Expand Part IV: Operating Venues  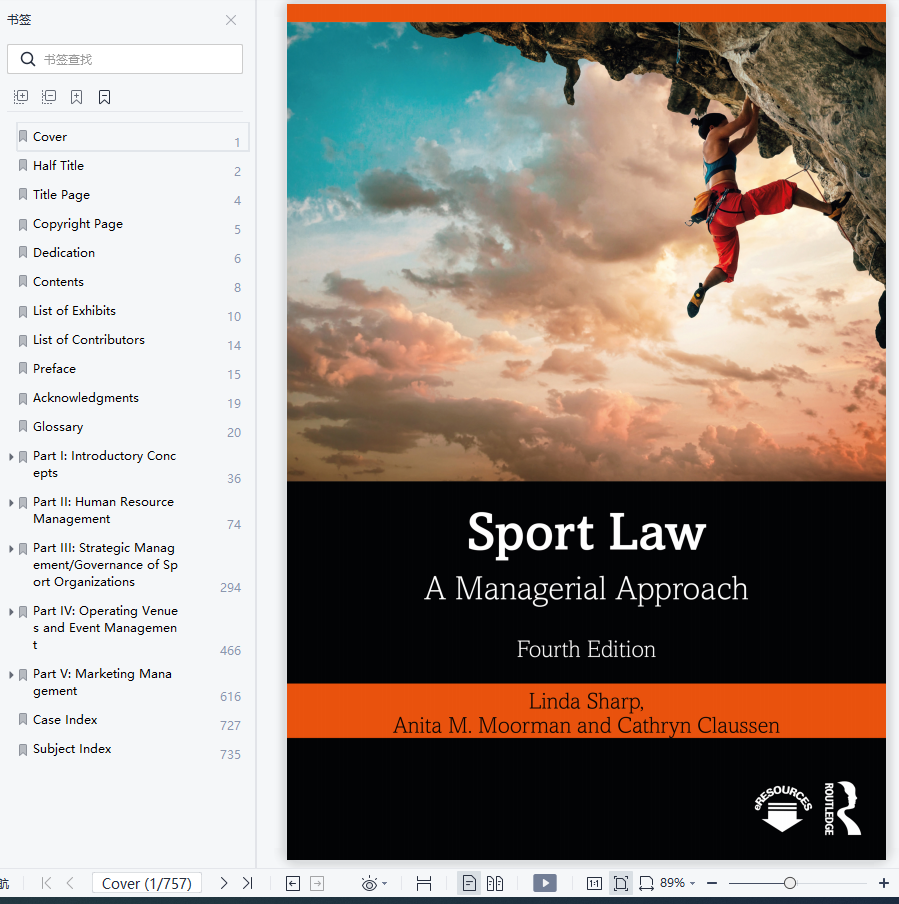[x=11, y=612]
